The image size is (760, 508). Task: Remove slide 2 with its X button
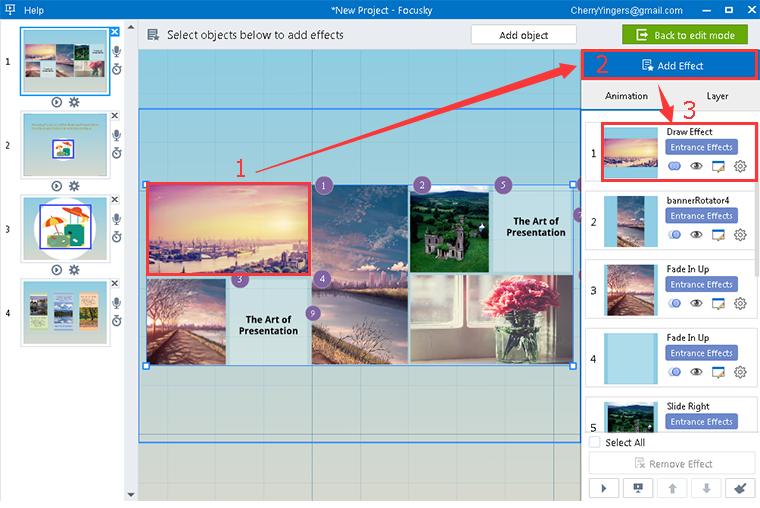(114, 115)
